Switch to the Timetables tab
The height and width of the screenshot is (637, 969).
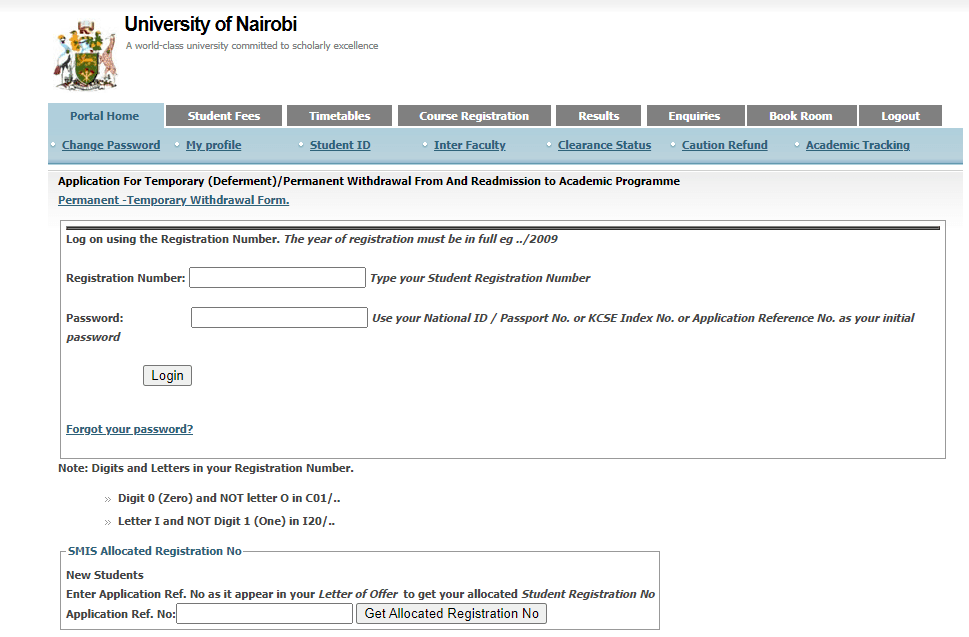[339, 116]
